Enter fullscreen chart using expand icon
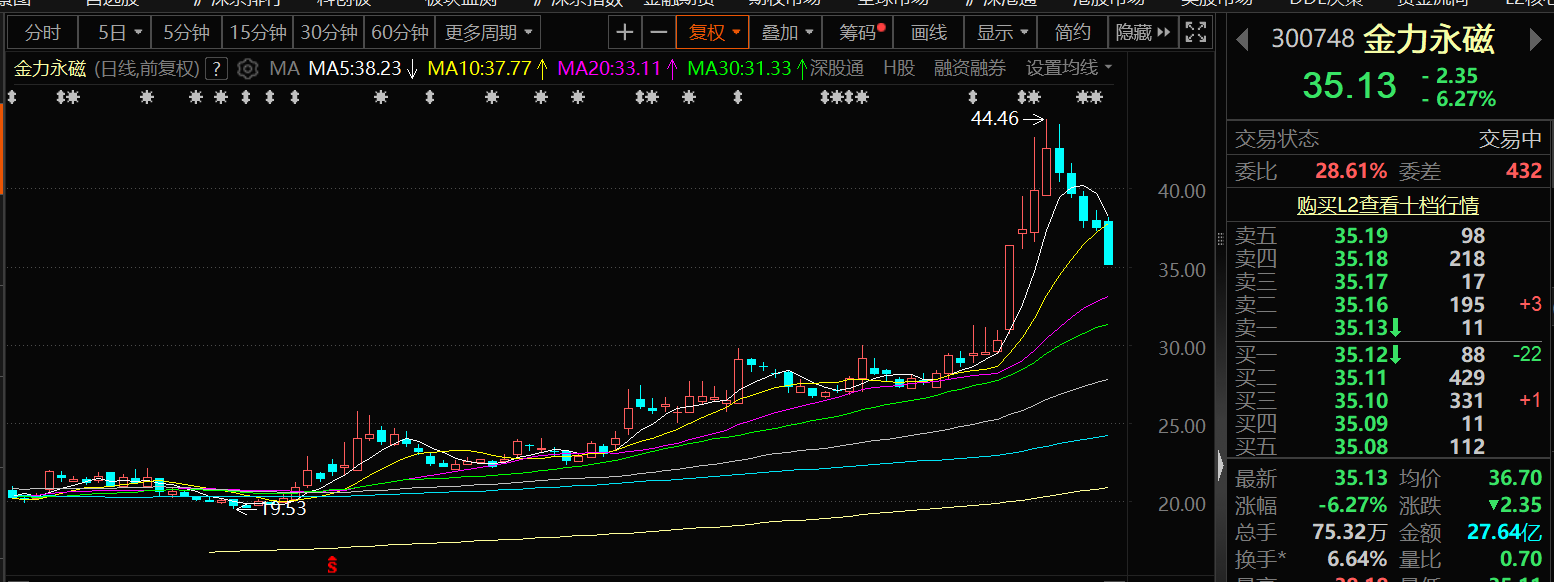The height and width of the screenshot is (582, 1554). (1194, 32)
